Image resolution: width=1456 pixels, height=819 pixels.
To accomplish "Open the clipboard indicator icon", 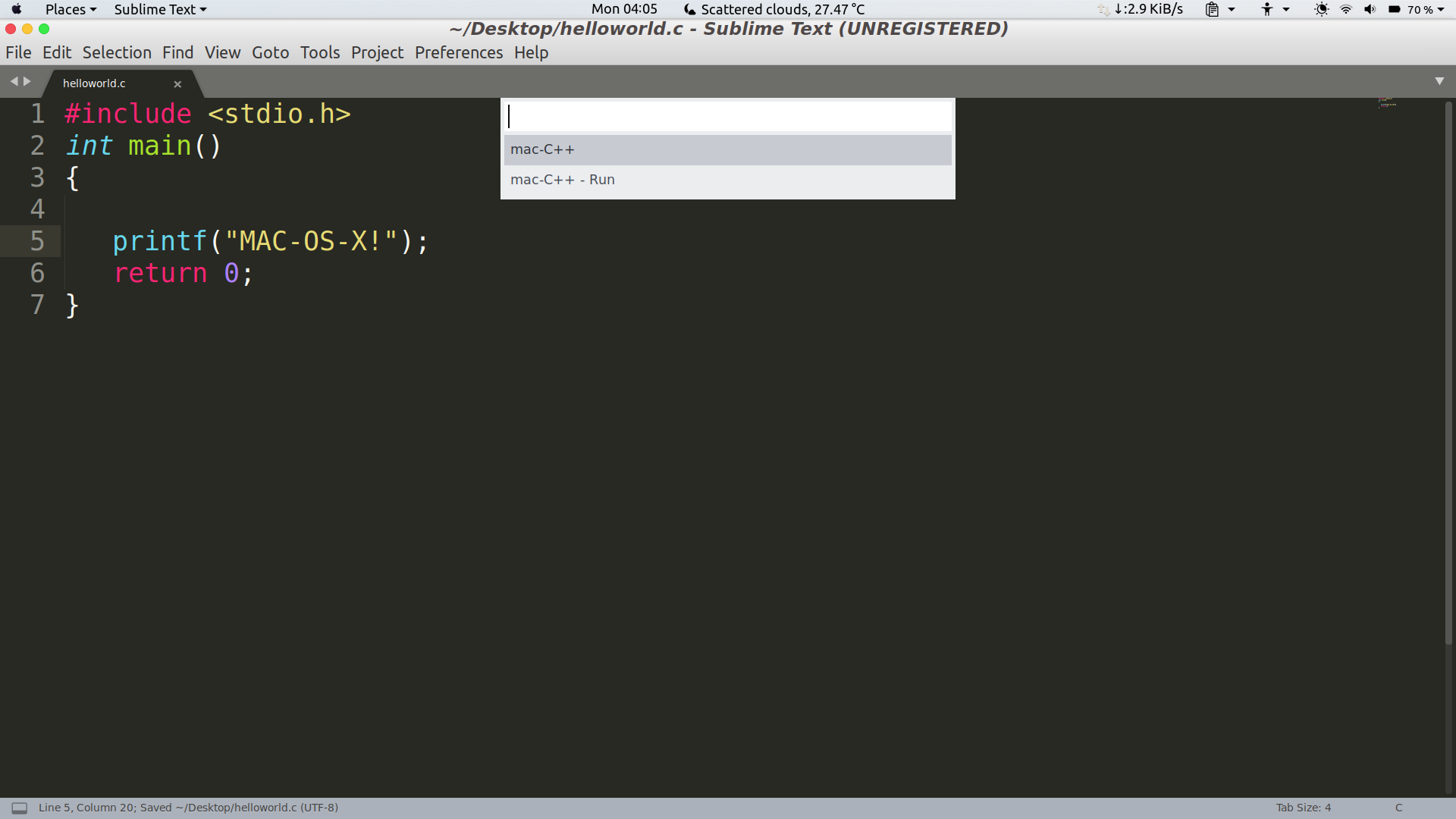I will pos(1212,9).
